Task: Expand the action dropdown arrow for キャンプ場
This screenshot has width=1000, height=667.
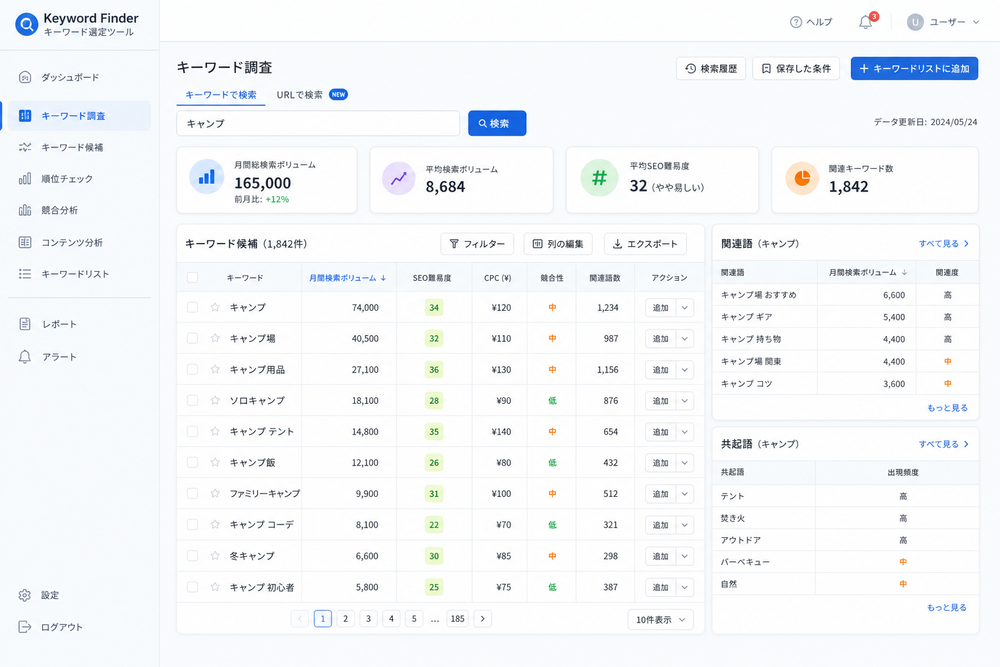Action: point(684,339)
